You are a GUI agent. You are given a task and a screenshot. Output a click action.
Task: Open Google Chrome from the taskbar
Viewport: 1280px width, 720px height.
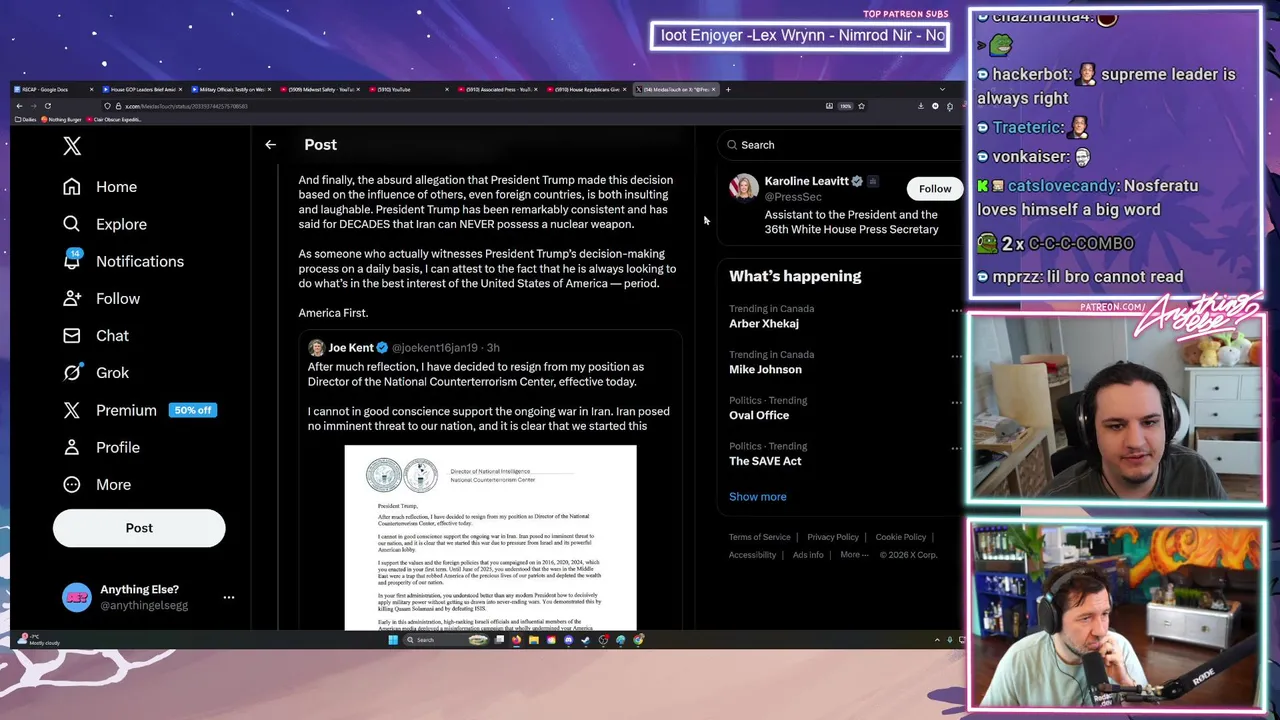638,640
